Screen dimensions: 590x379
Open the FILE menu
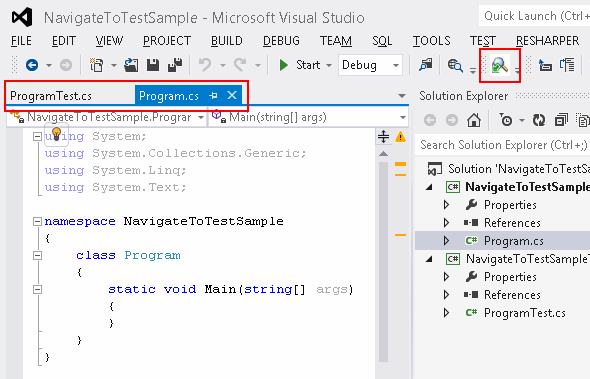coord(21,41)
